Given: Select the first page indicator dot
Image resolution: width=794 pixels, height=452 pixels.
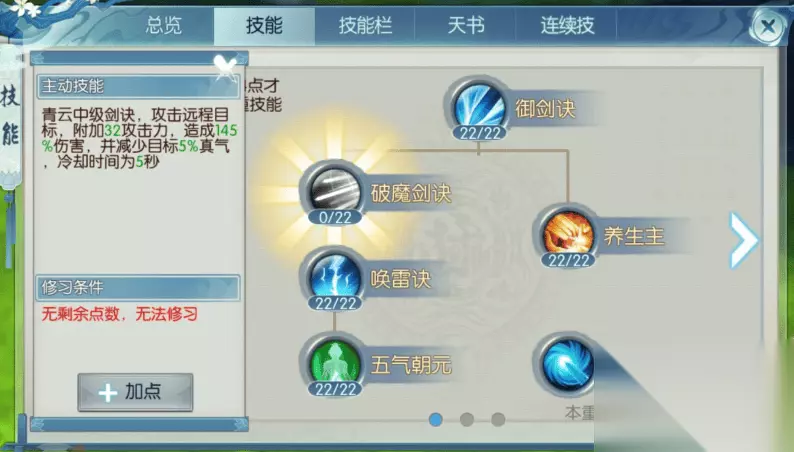Looking at the screenshot, I should pos(435,419).
